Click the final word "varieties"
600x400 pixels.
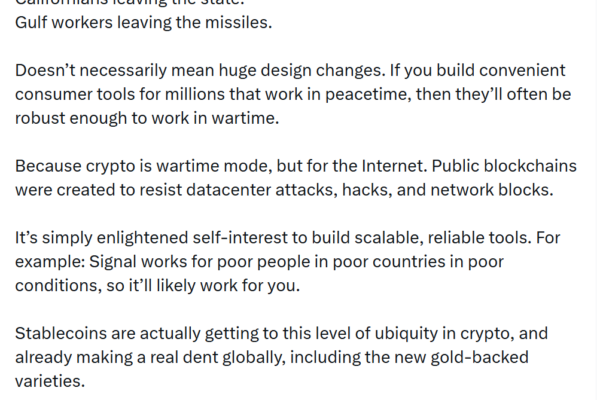click(50, 380)
